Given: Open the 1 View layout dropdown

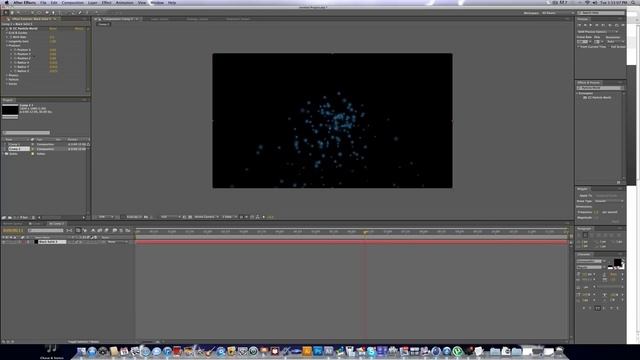Looking at the screenshot, I should [x=229, y=217].
